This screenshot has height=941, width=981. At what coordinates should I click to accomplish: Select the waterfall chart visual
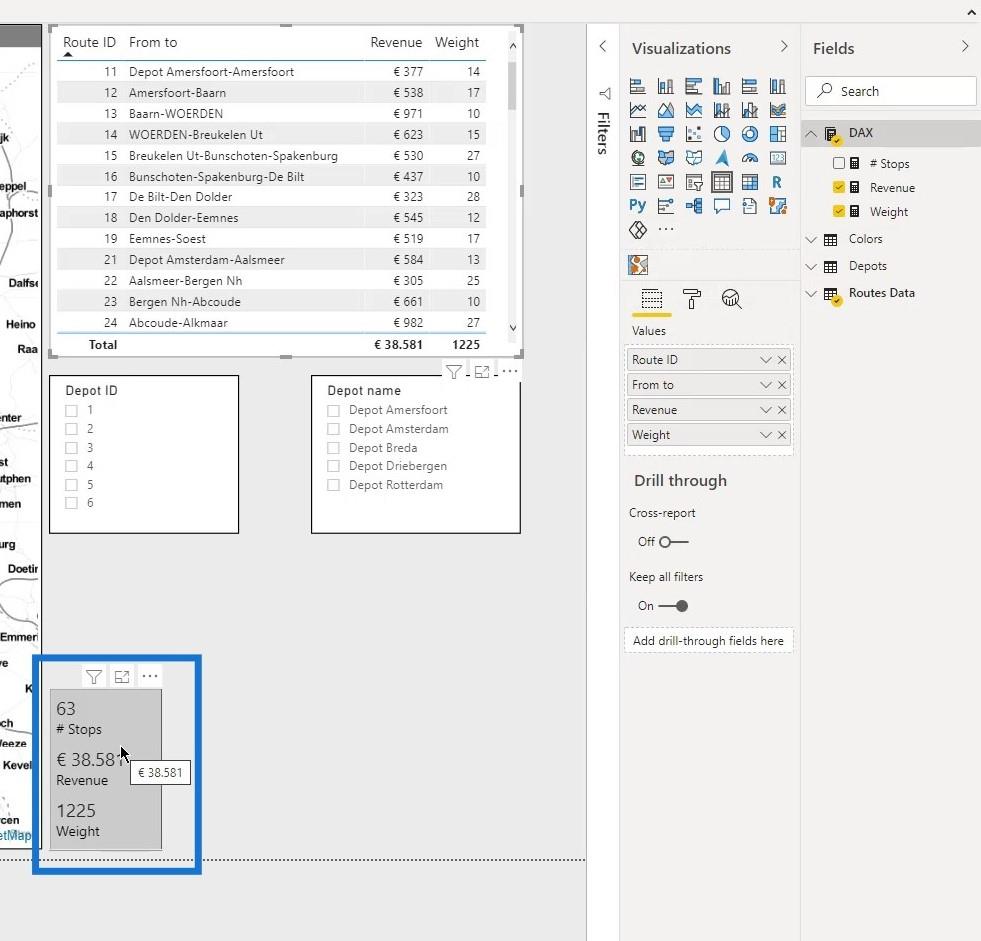[638, 134]
